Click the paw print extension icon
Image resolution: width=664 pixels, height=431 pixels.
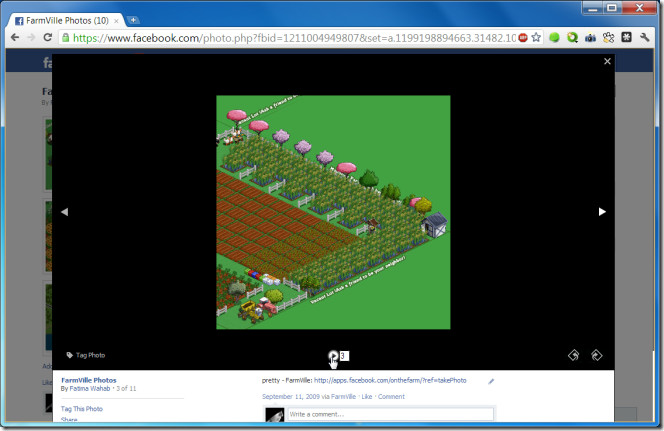[x=609, y=38]
